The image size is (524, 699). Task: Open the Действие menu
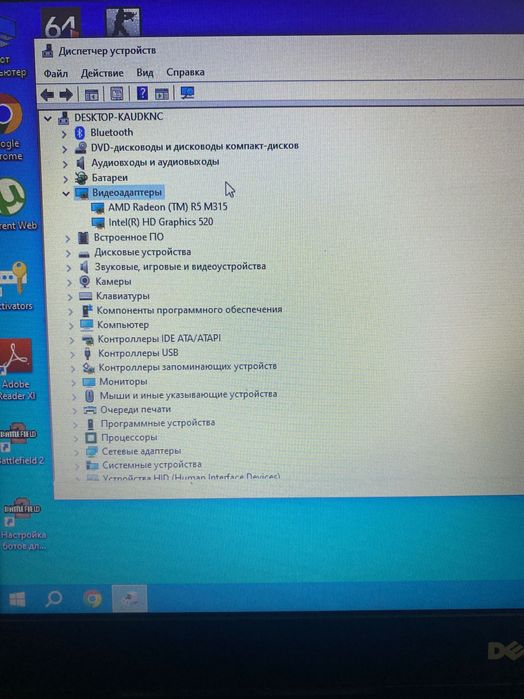click(x=102, y=73)
